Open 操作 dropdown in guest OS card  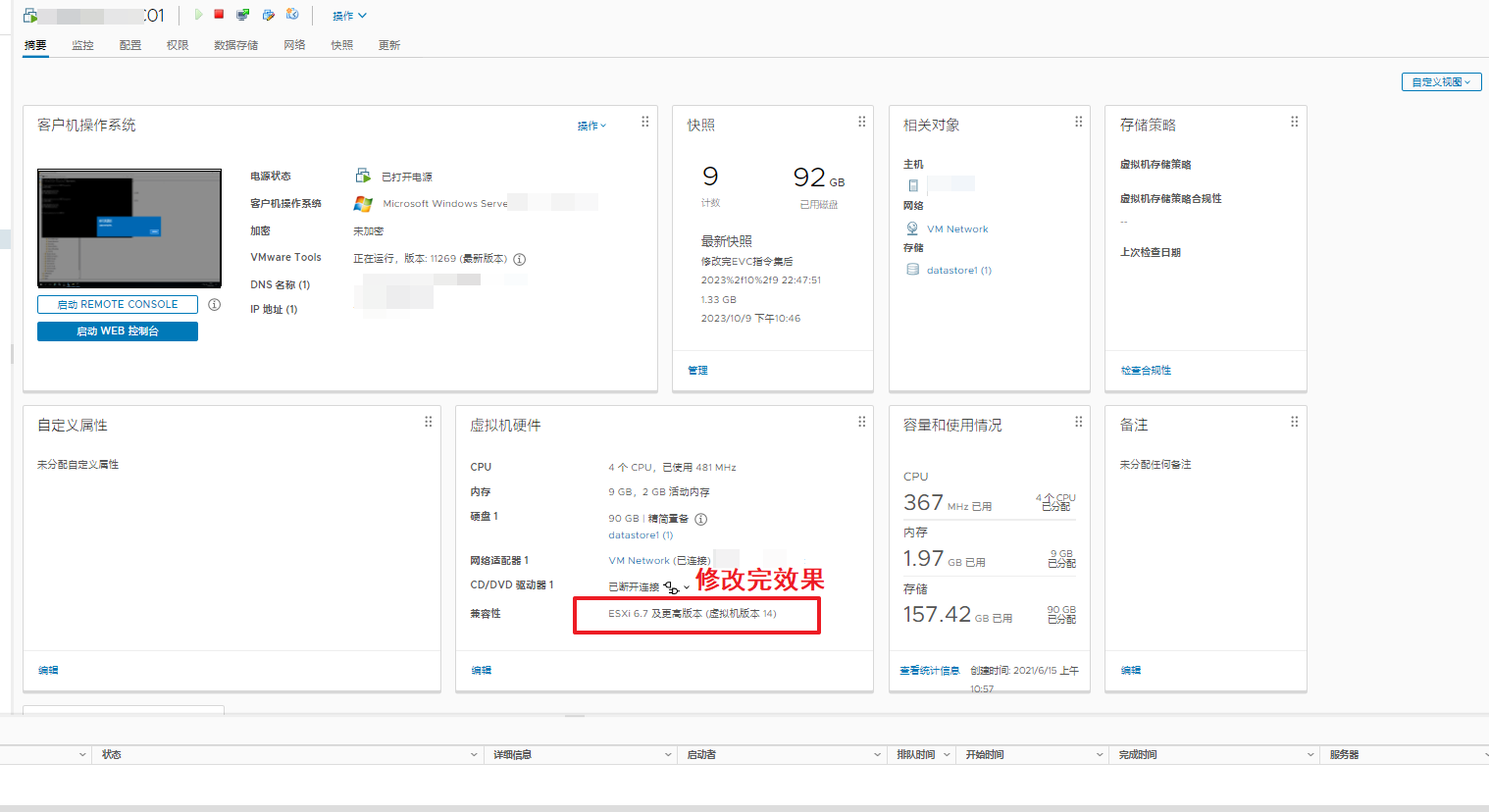tap(591, 126)
